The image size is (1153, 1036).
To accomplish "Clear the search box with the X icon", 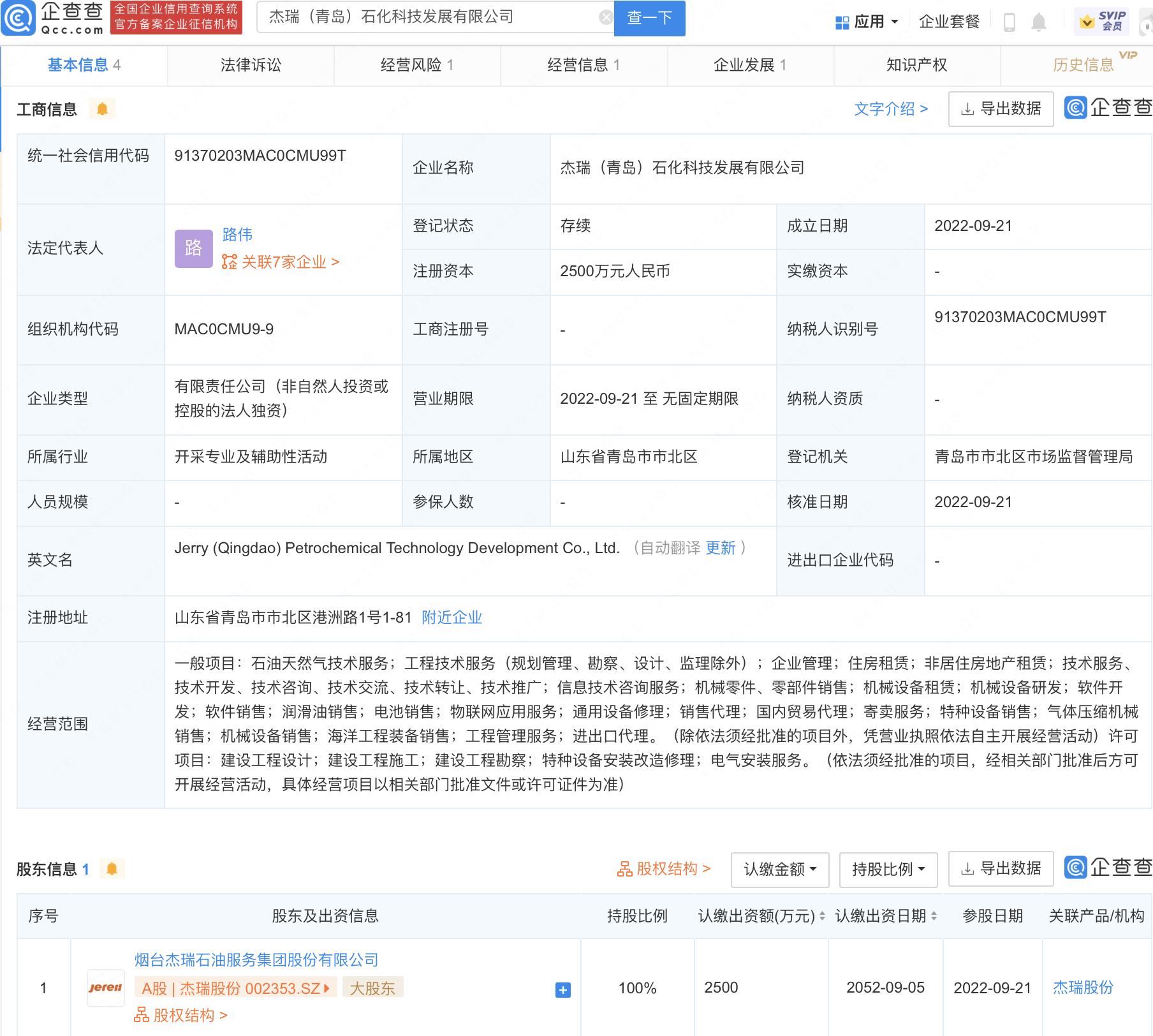I will 606,18.
